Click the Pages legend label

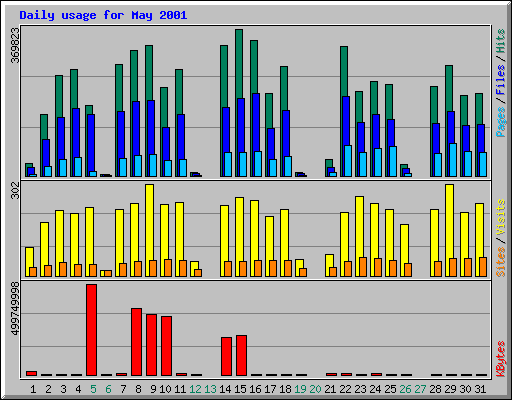click(501, 122)
